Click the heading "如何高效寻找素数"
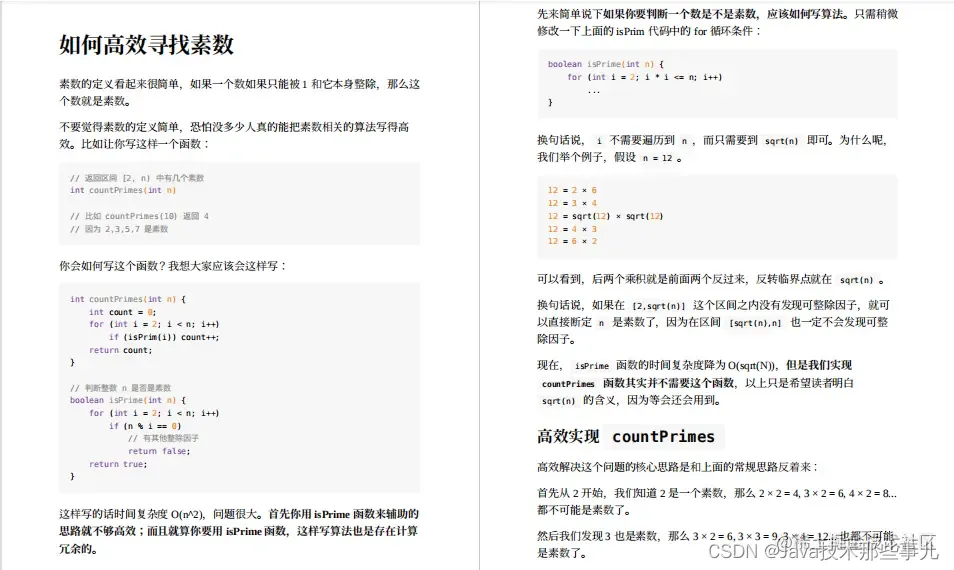The height and width of the screenshot is (570, 954). (x=147, y=44)
